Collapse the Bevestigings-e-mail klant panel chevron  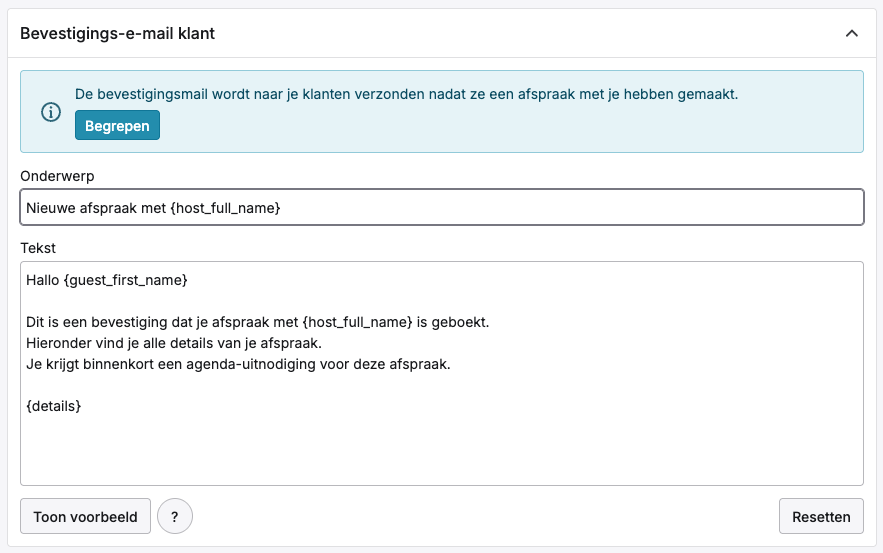[x=851, y=33]
